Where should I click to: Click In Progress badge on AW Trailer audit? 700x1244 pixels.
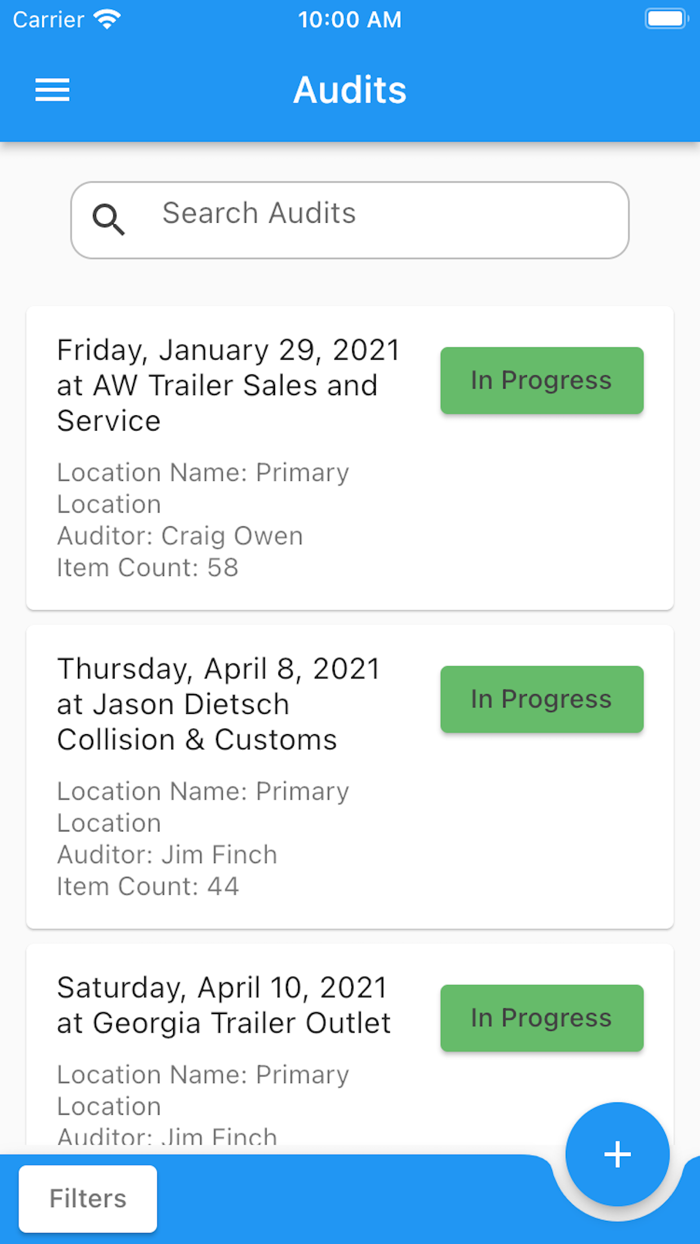point(541,380)
